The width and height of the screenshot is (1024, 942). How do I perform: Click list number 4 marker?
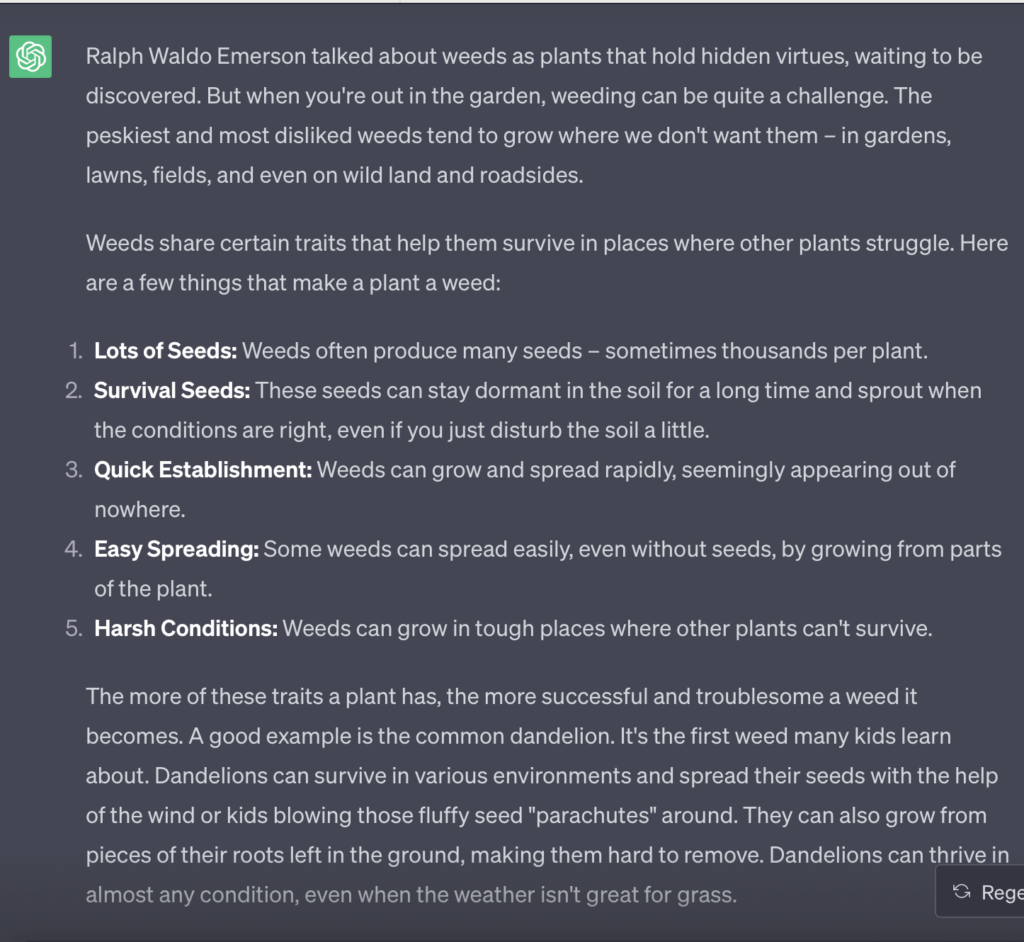pyautogui.click(x=74, y=549)
